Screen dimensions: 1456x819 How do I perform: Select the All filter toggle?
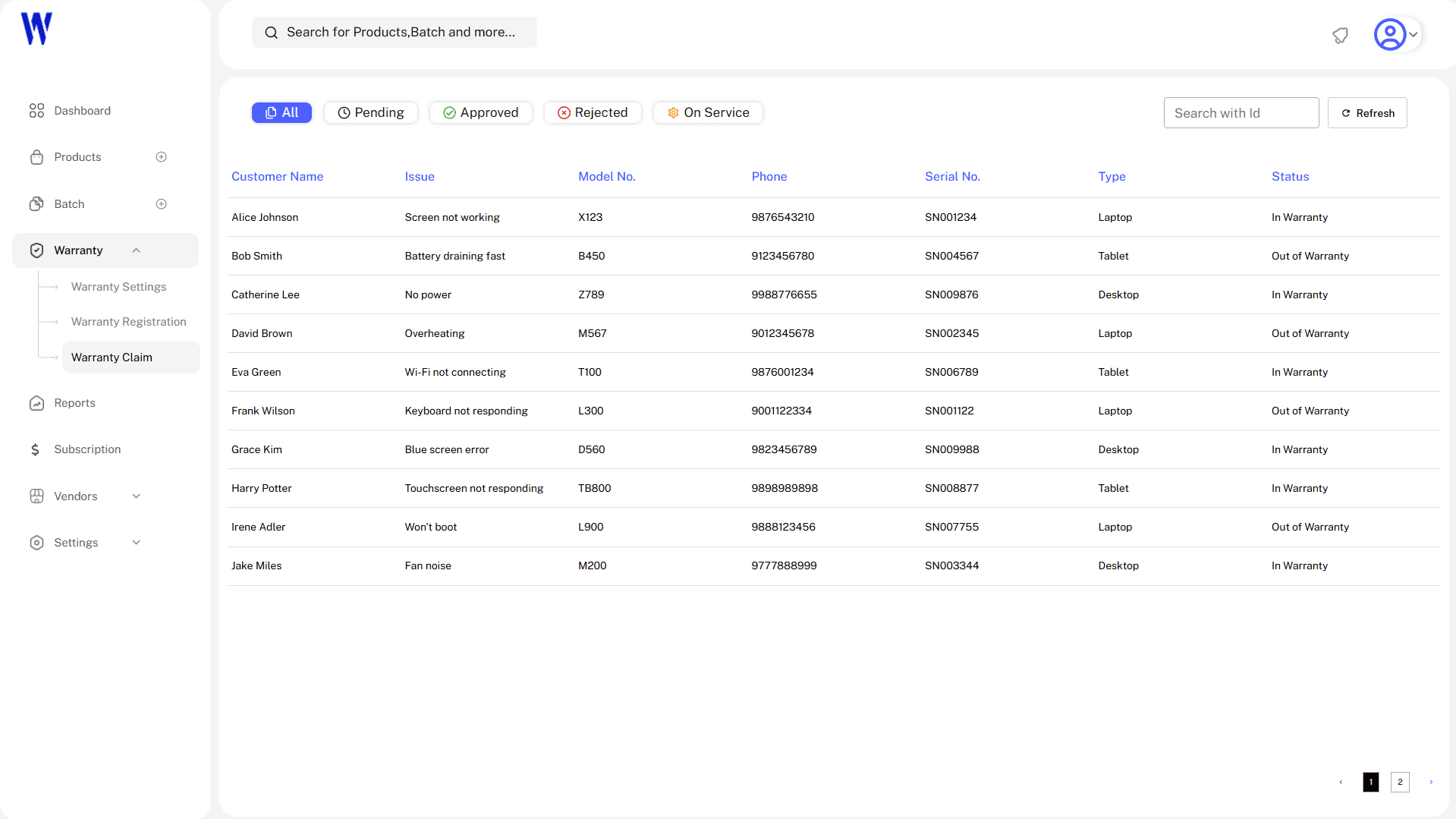281,112
